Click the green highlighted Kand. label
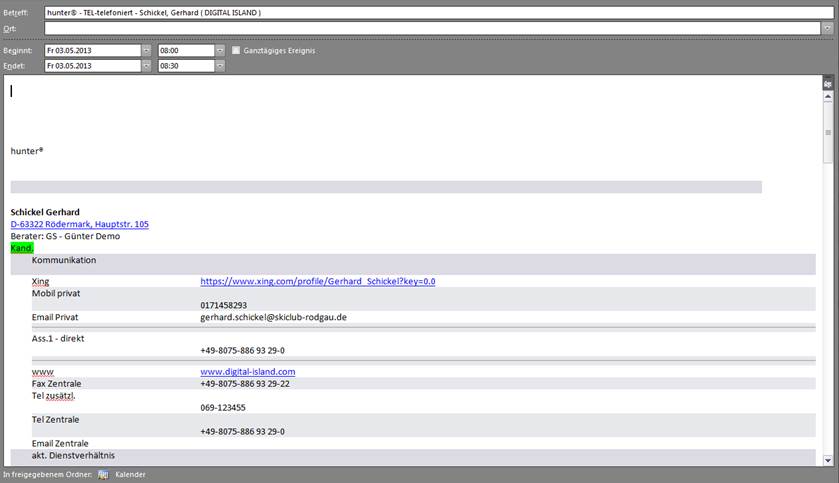Viewport: 839px width, 483px height. coord(22,247)
